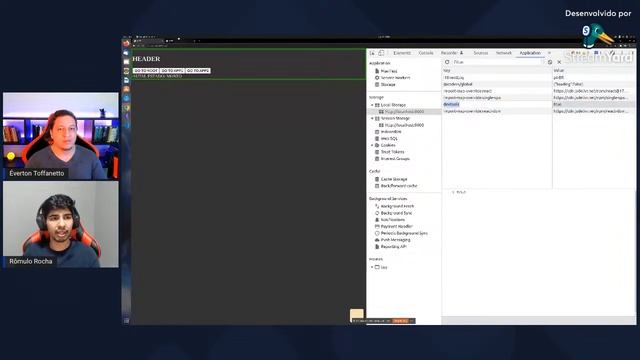Open the Network tab
This screenshot has height=360, width=640.
504,53
